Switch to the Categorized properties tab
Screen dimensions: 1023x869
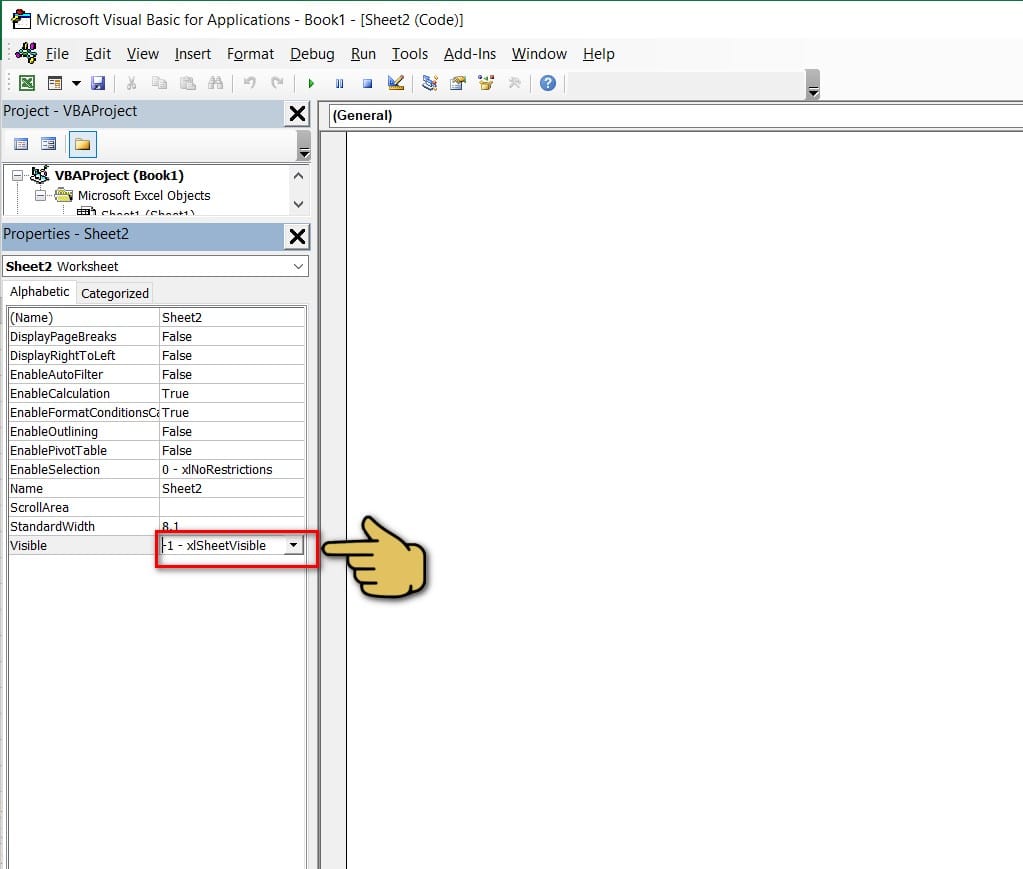click(115, 293)
